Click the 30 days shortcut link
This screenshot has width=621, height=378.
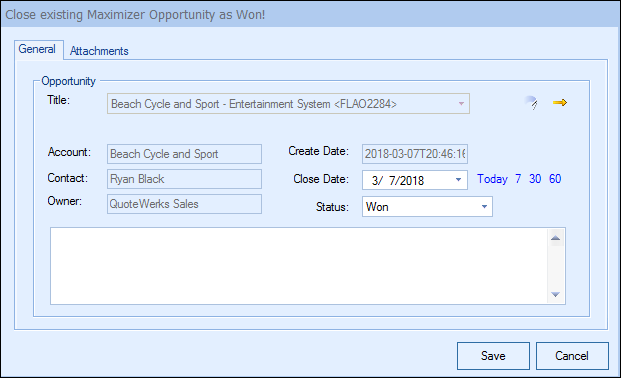coord(535,179)
